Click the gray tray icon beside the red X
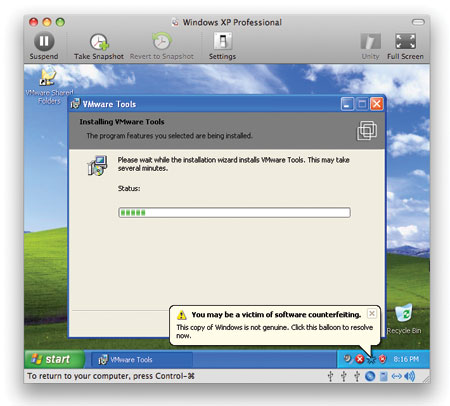This screenshot has height=406, width=450. pos(348,359)
